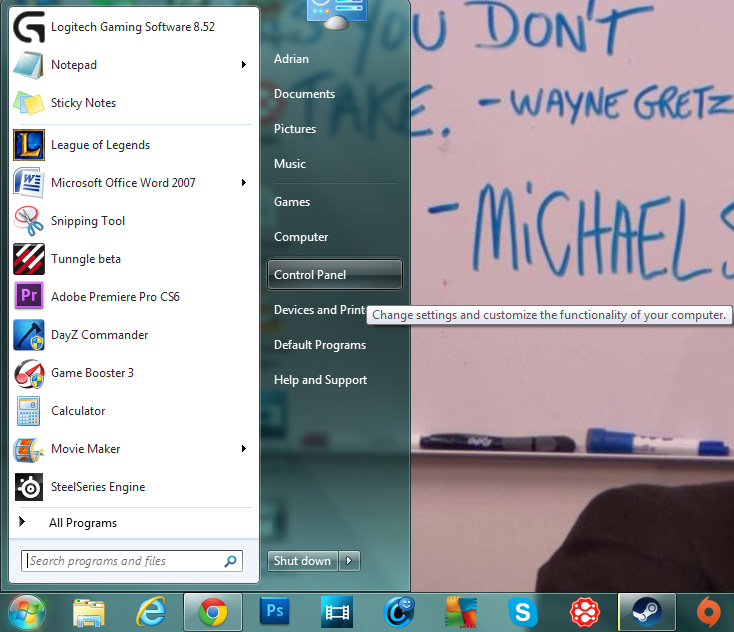Open Documents from the Start menu

click(x=304, y=94)
